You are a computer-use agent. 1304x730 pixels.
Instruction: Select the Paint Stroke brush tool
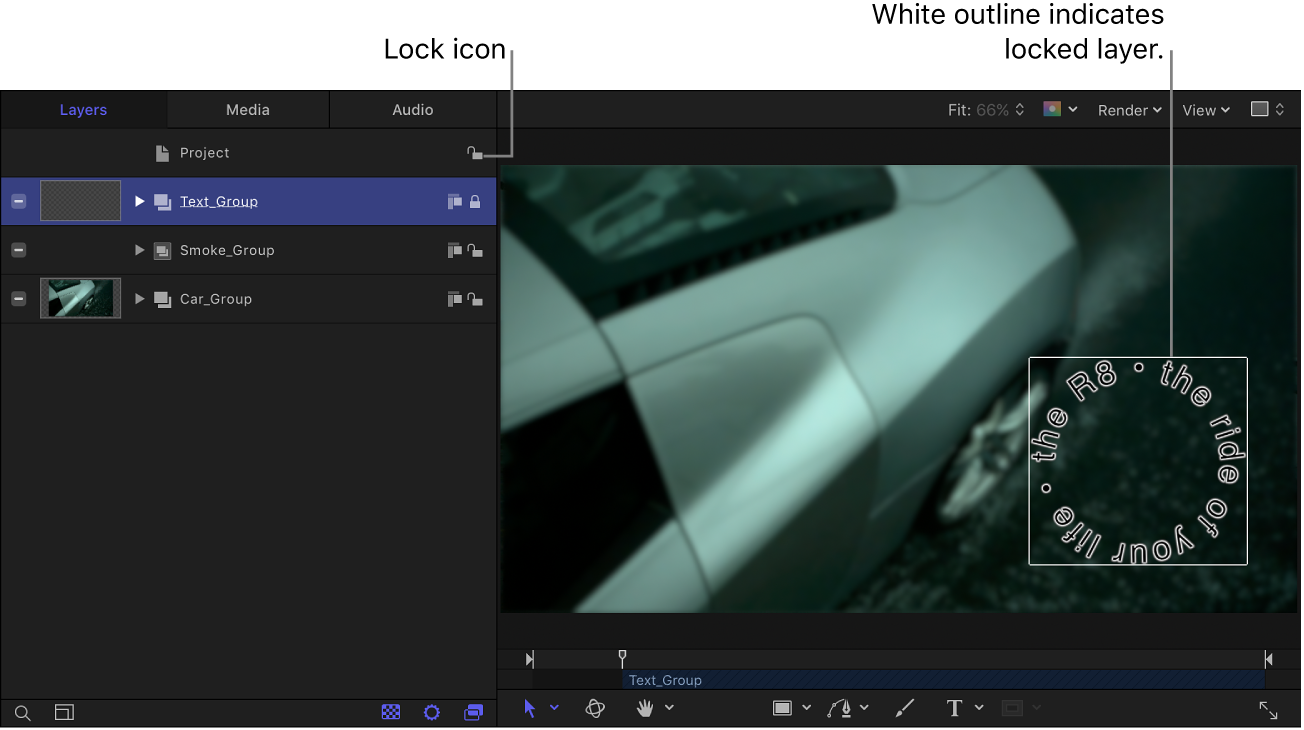tap(904, 709)
